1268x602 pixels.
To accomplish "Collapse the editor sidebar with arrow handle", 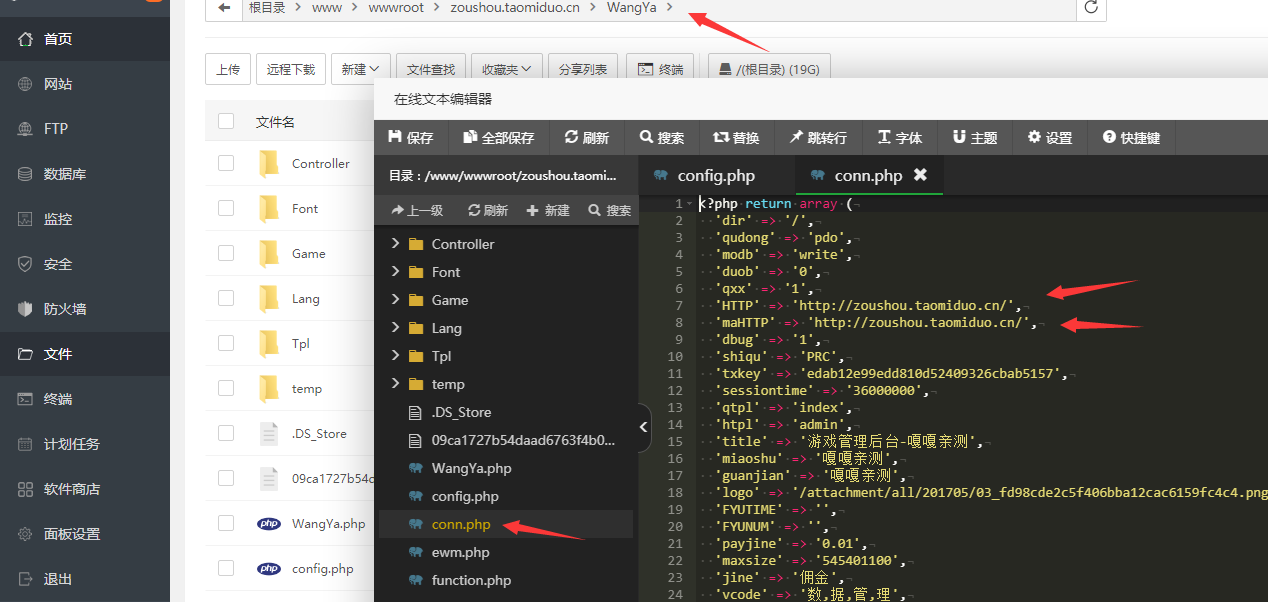I will tap(644, 427).
